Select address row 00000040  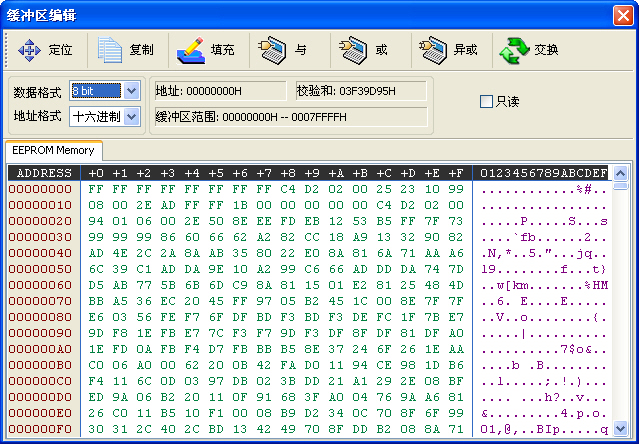point(41,252)
